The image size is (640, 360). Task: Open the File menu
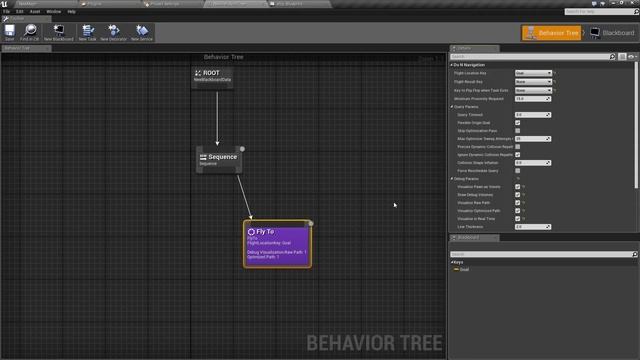point(7,11)
